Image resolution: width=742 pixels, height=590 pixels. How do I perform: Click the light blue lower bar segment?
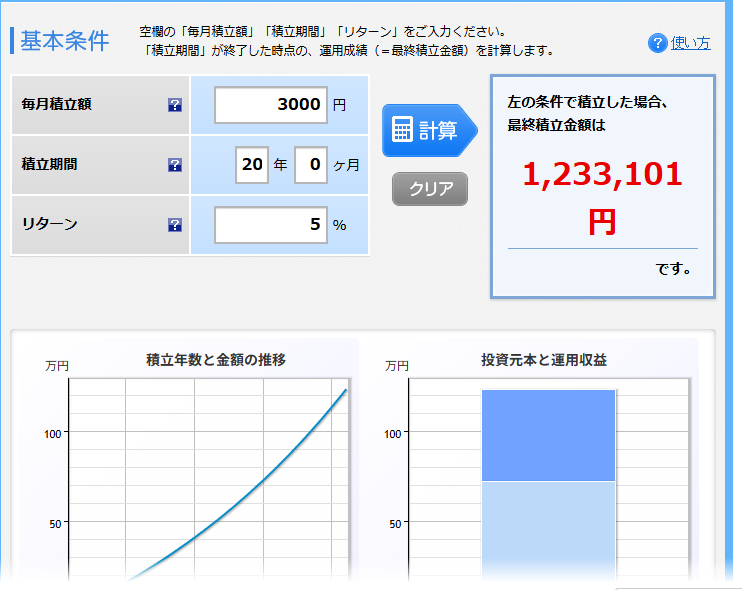(548, 528)
